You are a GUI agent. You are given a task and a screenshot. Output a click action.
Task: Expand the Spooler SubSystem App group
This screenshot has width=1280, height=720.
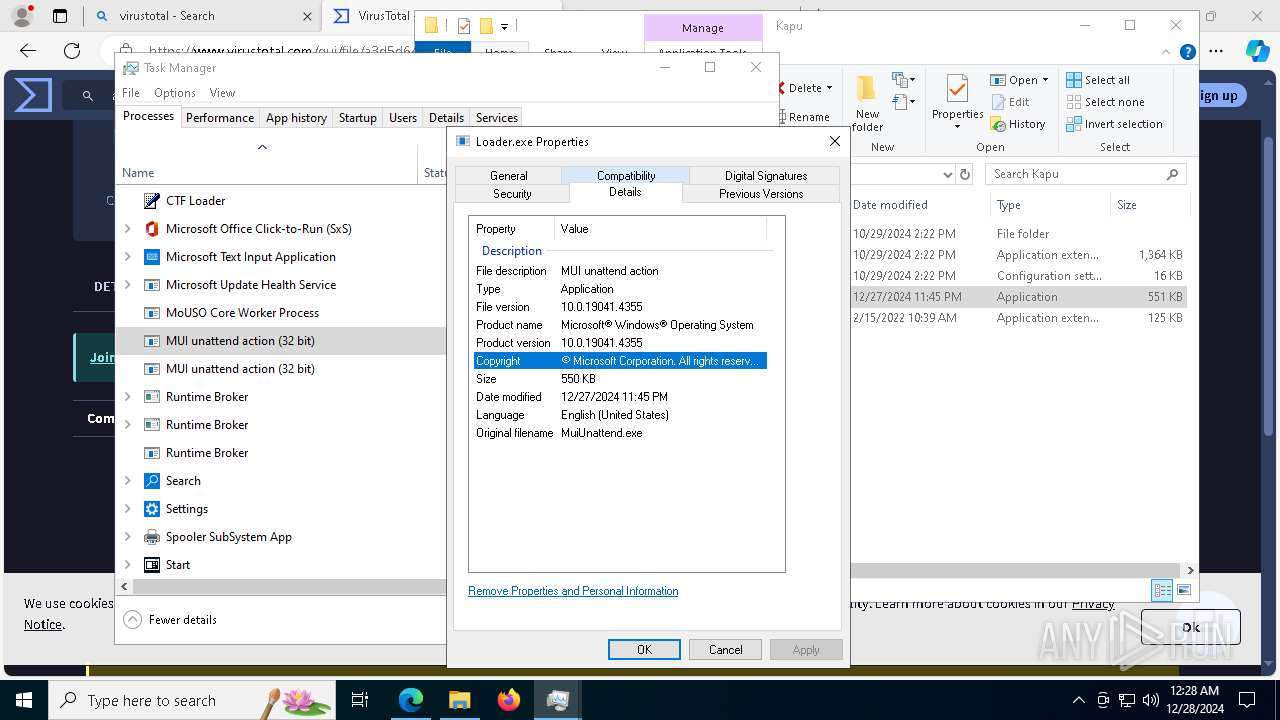point(128,537)
